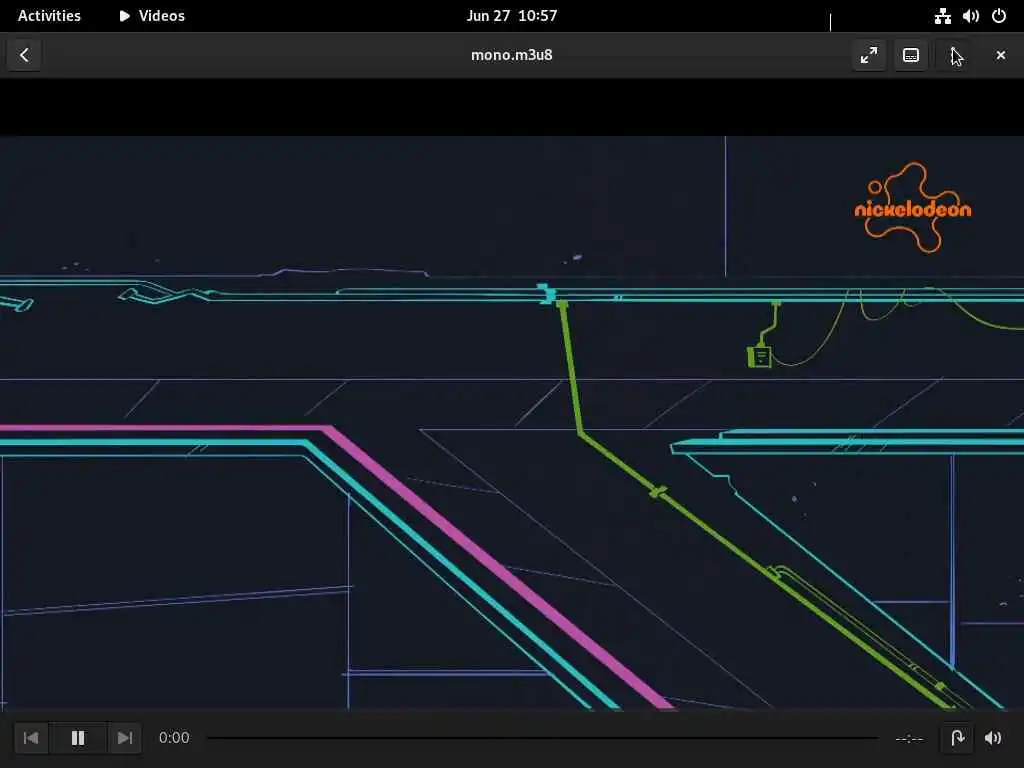Image resolution: width=1024 pixels, height=768 pixels.
Task: Click the mono.m3u8 title text
Action: tap(512, 55)
